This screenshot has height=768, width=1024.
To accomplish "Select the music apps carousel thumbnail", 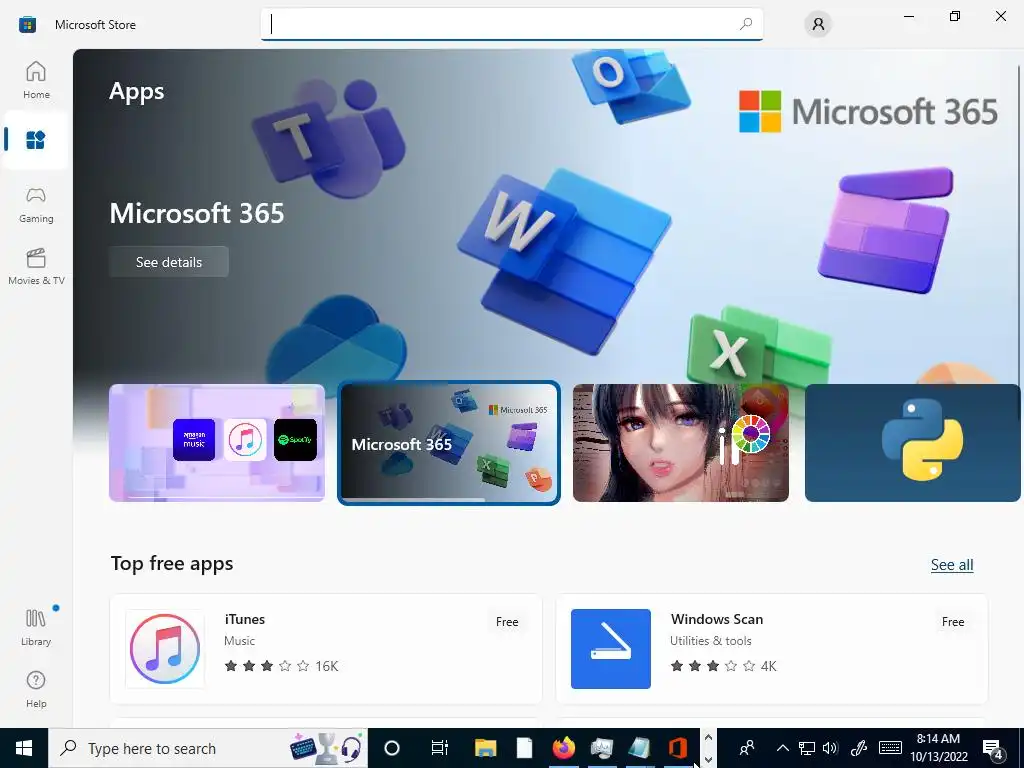I will pyautogui.click(x=217, y=443).
